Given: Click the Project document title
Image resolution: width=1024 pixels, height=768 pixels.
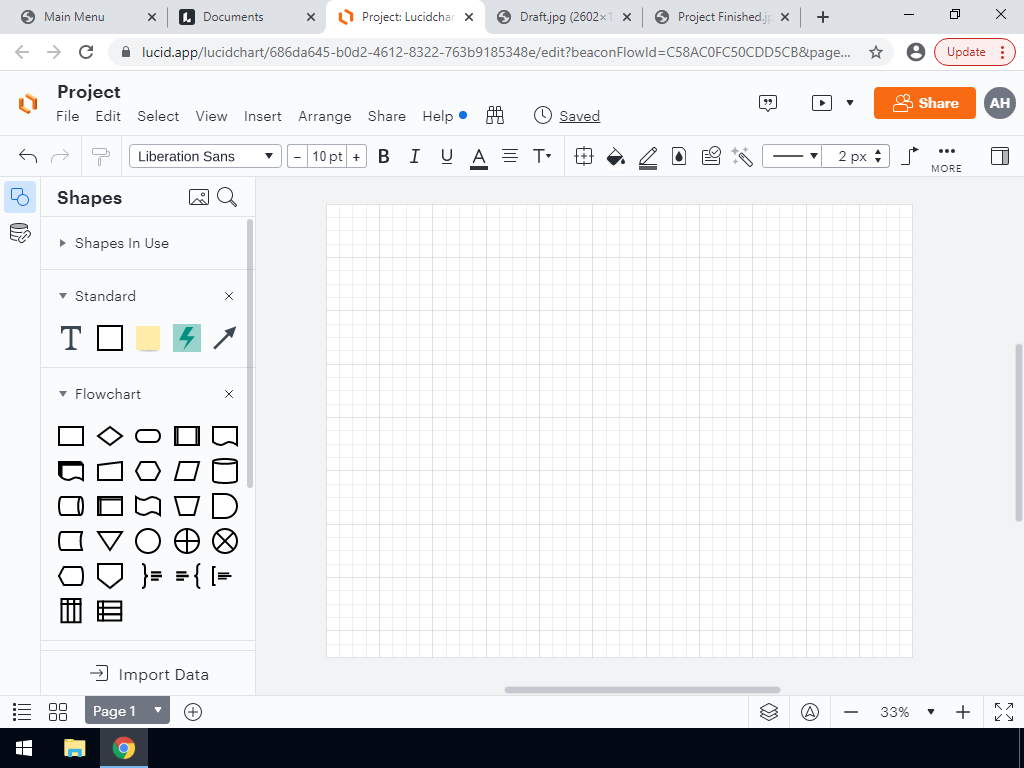Looking at the screenshot, I should click(x=89, y=92).
